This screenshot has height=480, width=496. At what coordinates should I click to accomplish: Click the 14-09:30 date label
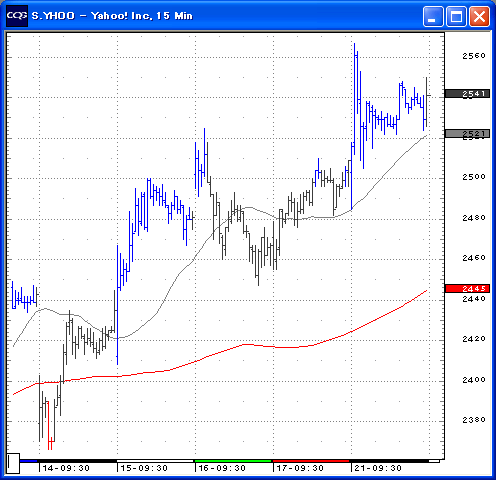[66, 468]
